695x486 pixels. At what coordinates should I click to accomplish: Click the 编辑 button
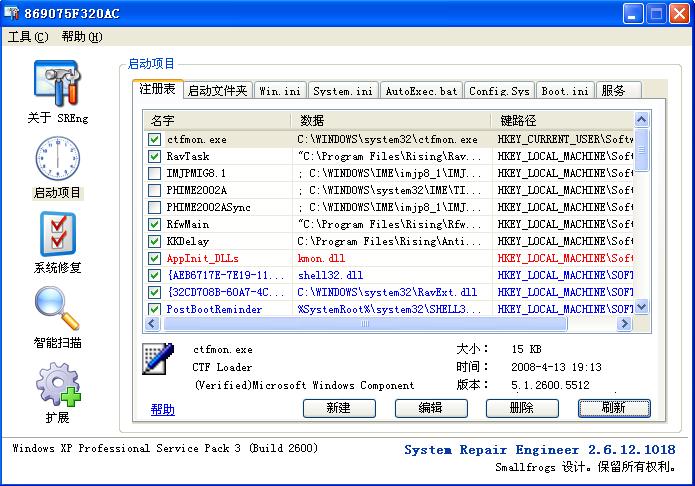point(431,408)
